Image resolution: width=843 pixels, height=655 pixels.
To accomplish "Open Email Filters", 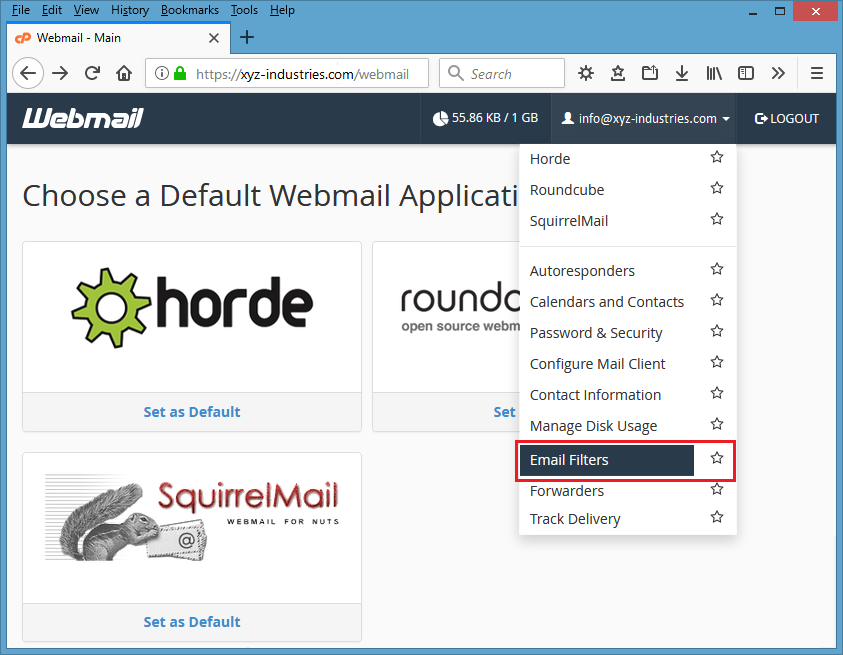I will pyautogui.click(x=607, y=460).
